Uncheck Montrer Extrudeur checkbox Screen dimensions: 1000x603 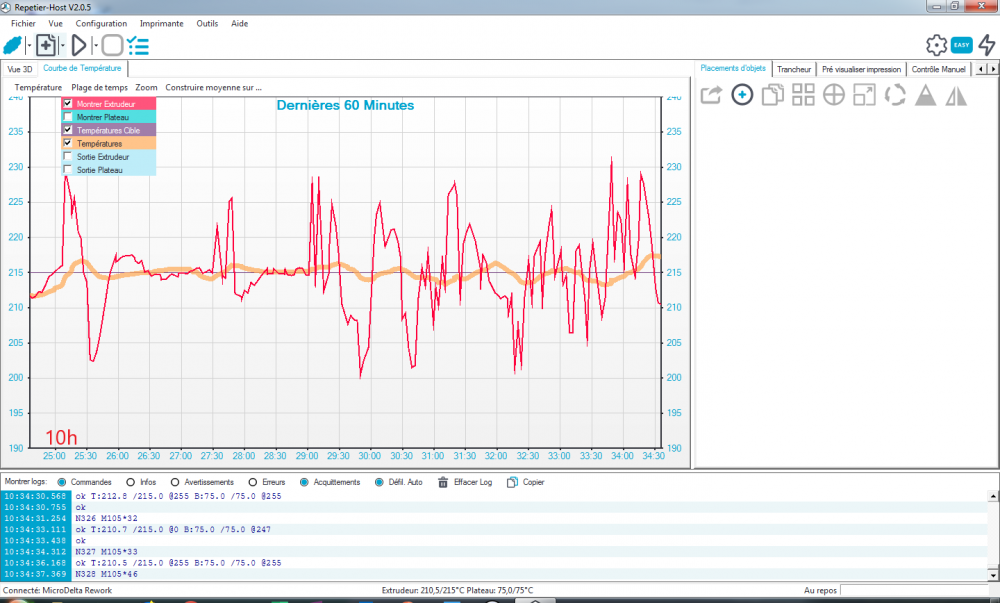pos(68,103)
